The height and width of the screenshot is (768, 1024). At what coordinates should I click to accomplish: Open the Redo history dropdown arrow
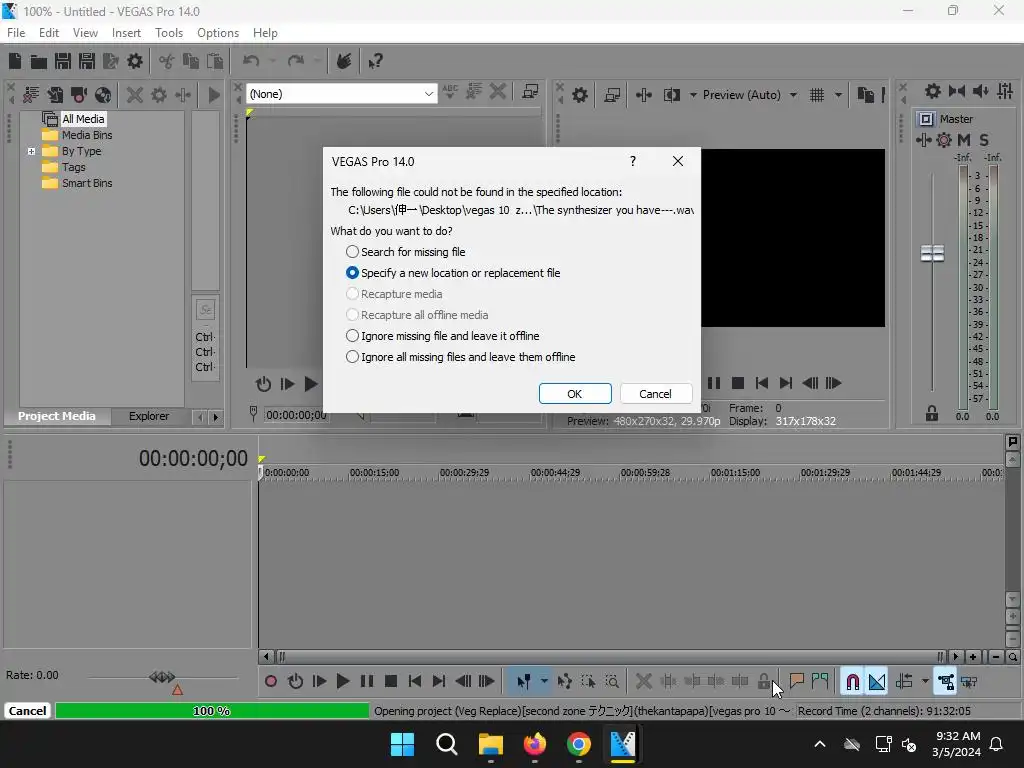pyautogui.click(x=317, y=61)
